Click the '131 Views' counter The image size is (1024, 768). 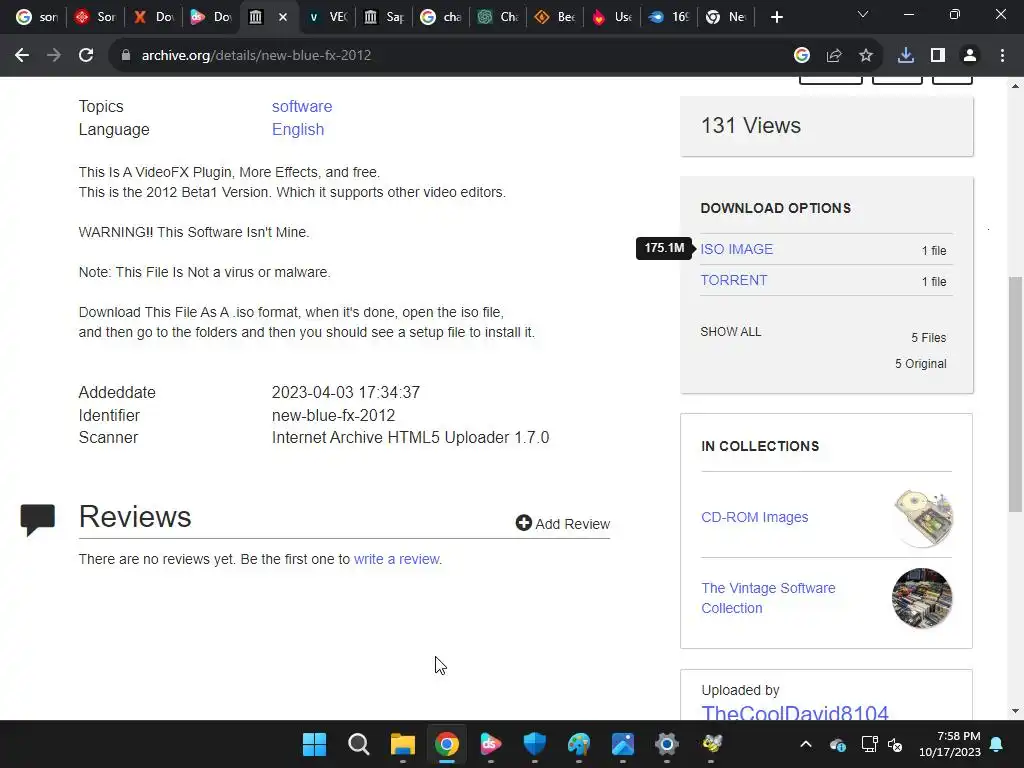[x=750, y=125]
